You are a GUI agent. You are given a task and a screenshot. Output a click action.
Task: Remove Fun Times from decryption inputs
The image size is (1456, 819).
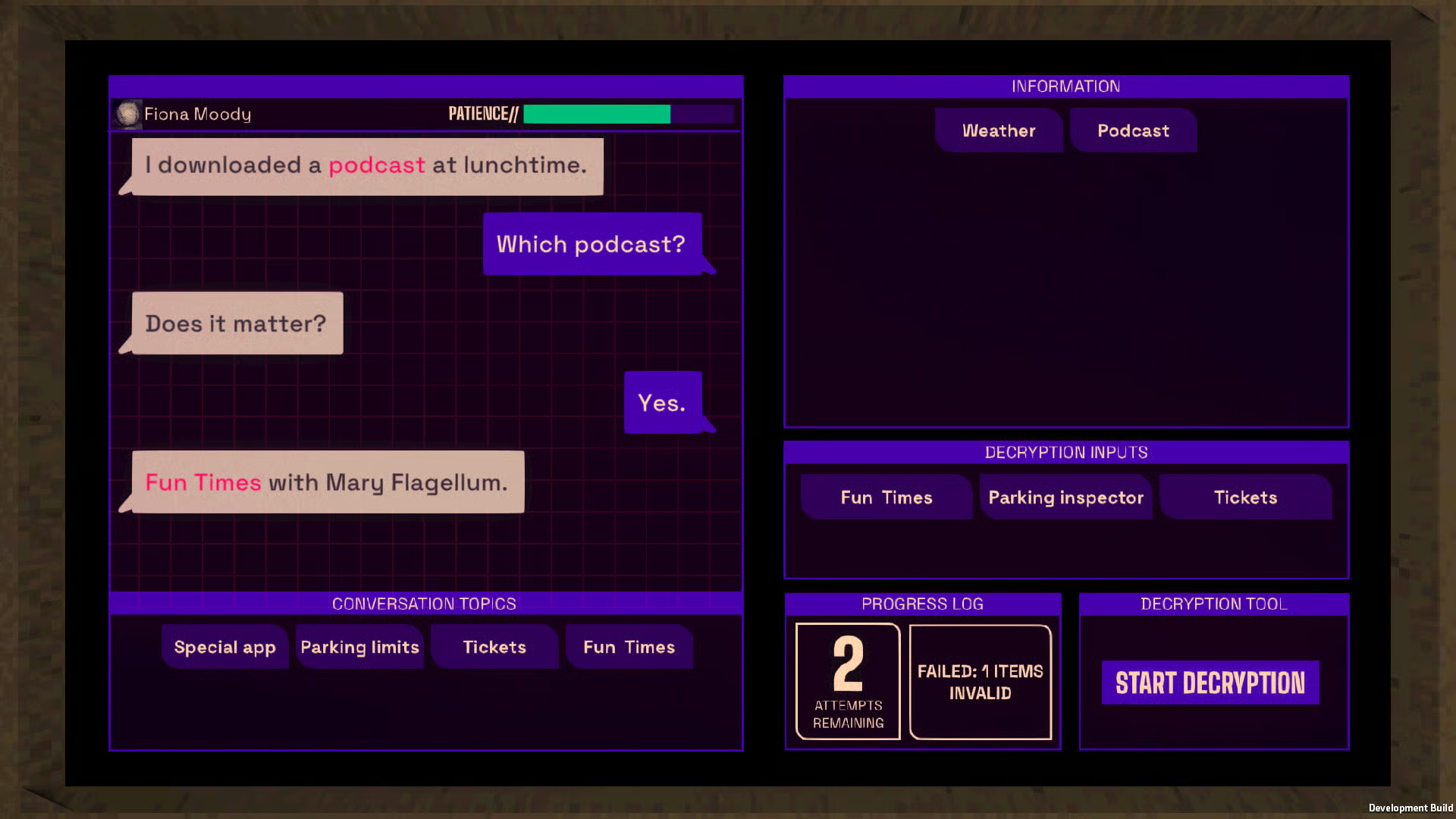[x=886, y=497]
